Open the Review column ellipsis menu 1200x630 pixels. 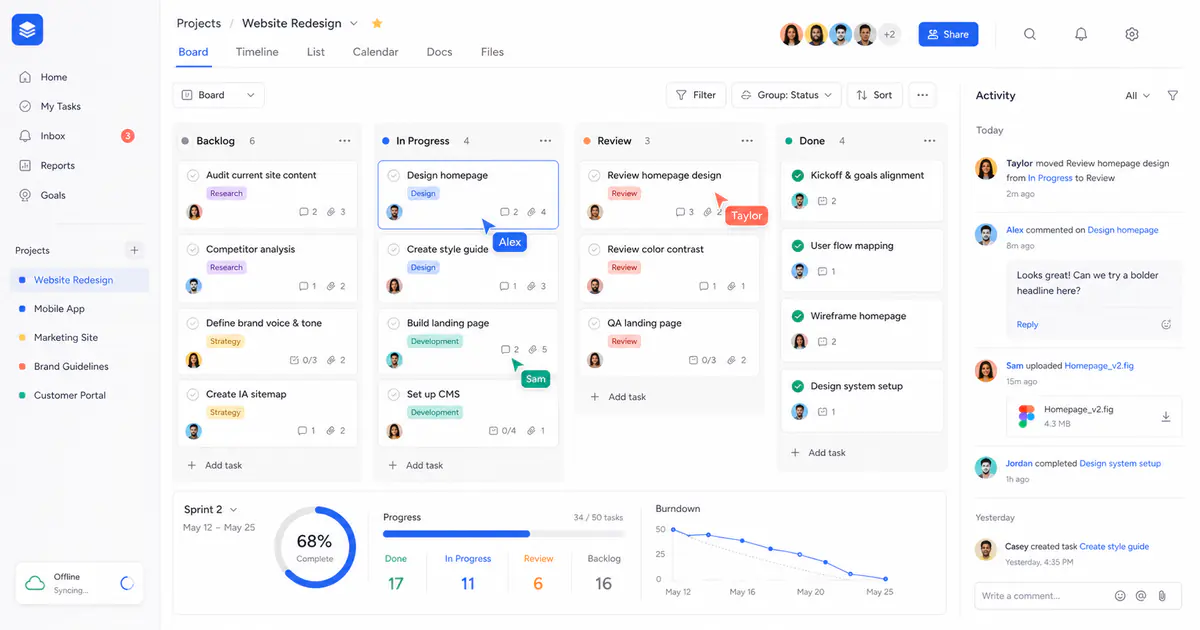[747, 141]
